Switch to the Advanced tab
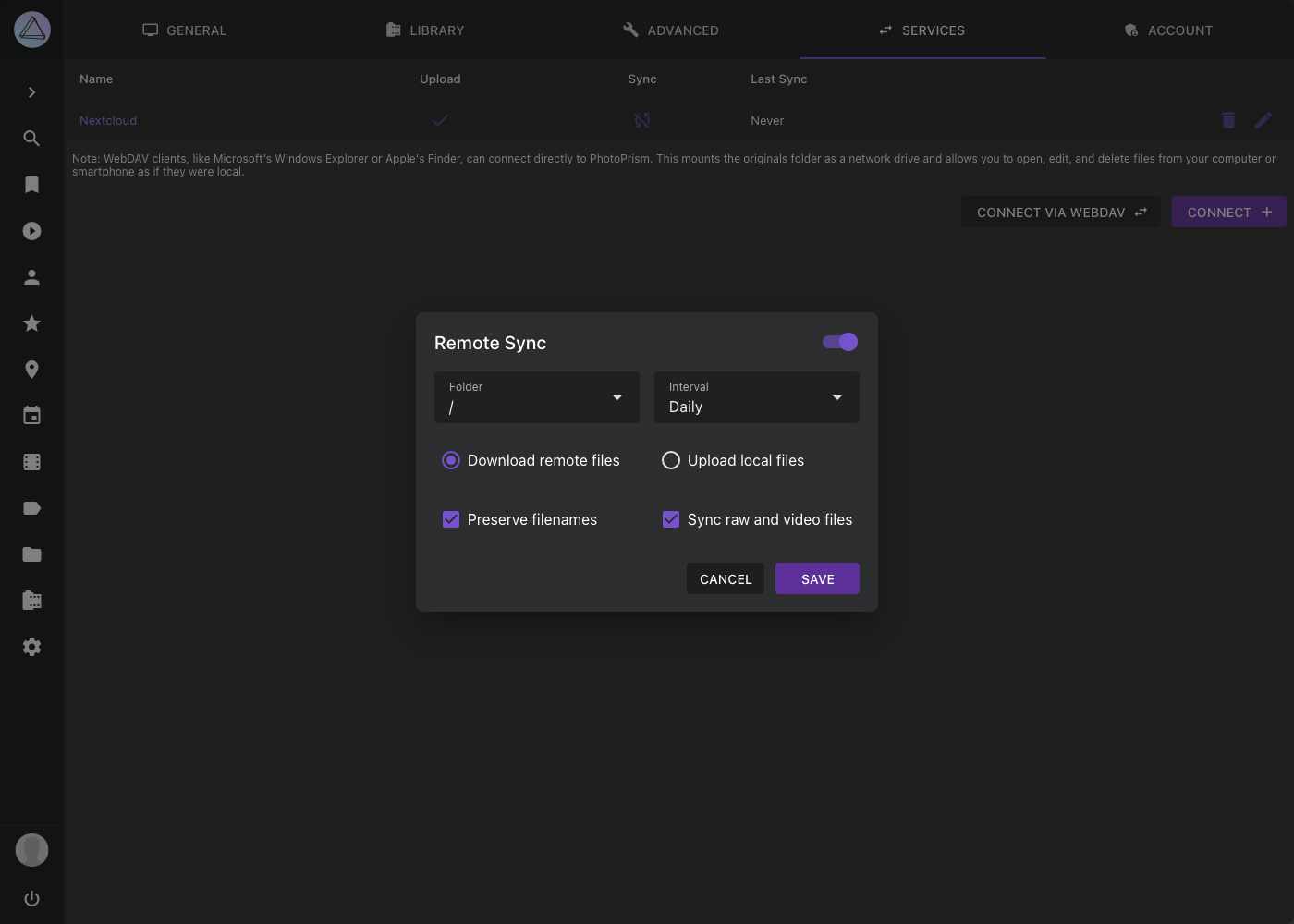 (671, 30)
